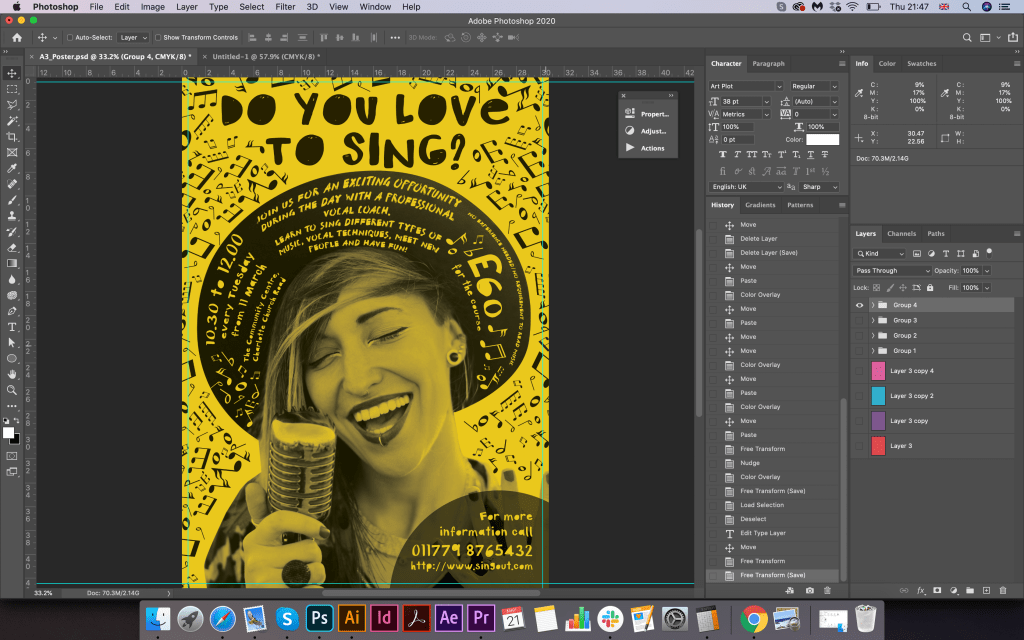The height and width of the screenshot is (640, 1024).
Task: Take a new history snapshot with camera icon
Action: 808,590
